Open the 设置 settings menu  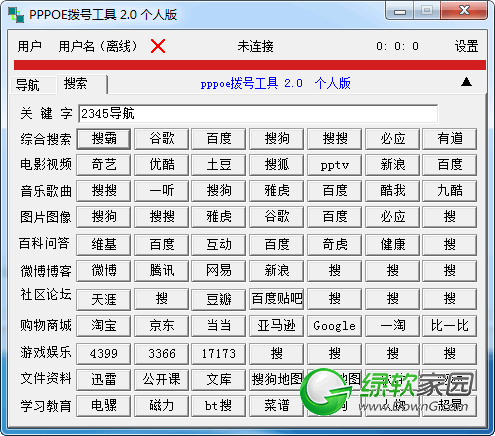(466, 46)
